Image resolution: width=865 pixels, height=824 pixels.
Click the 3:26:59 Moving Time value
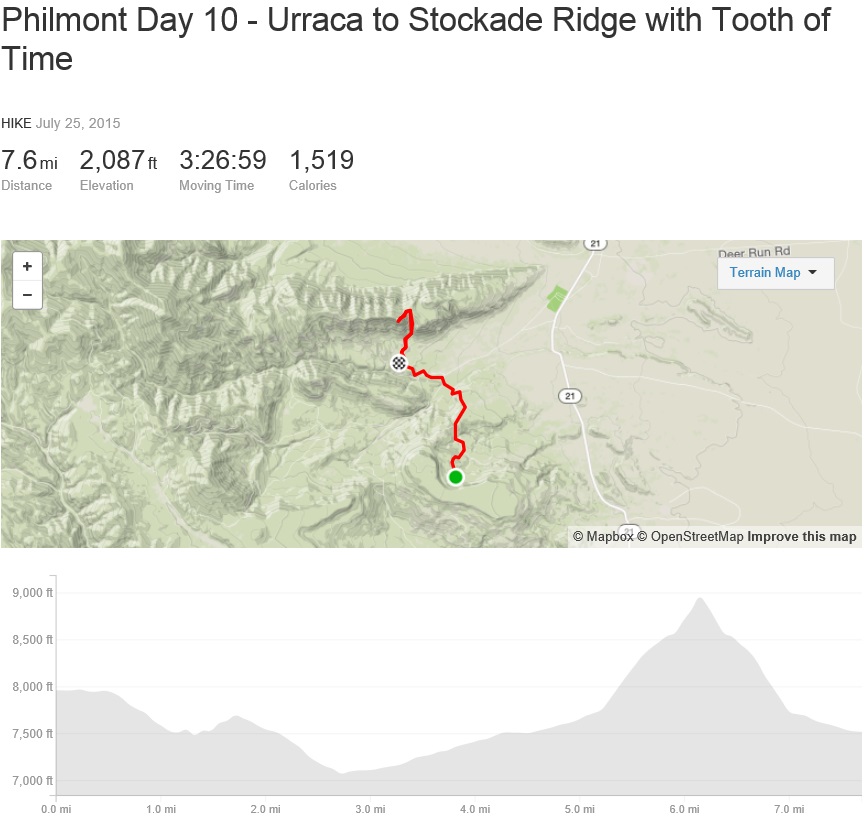point(222,161)
